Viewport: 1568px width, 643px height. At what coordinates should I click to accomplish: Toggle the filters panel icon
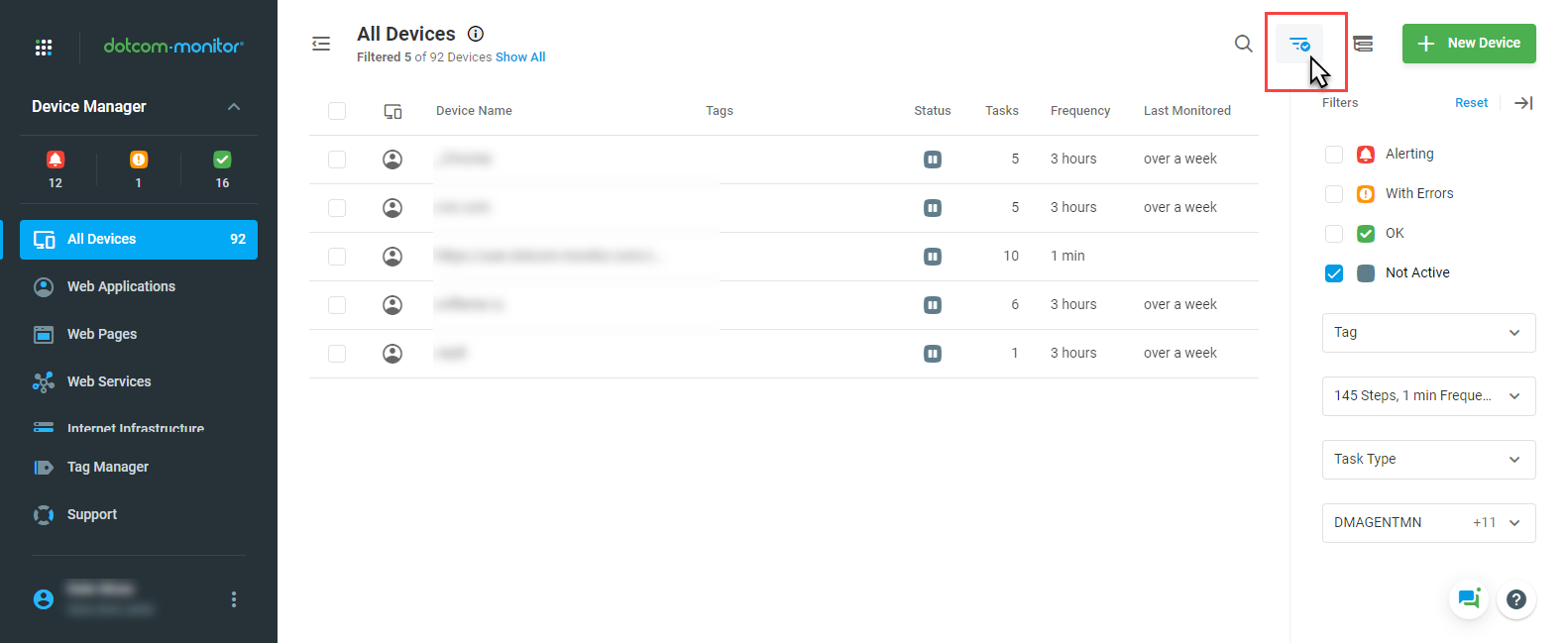(1298, 44)
